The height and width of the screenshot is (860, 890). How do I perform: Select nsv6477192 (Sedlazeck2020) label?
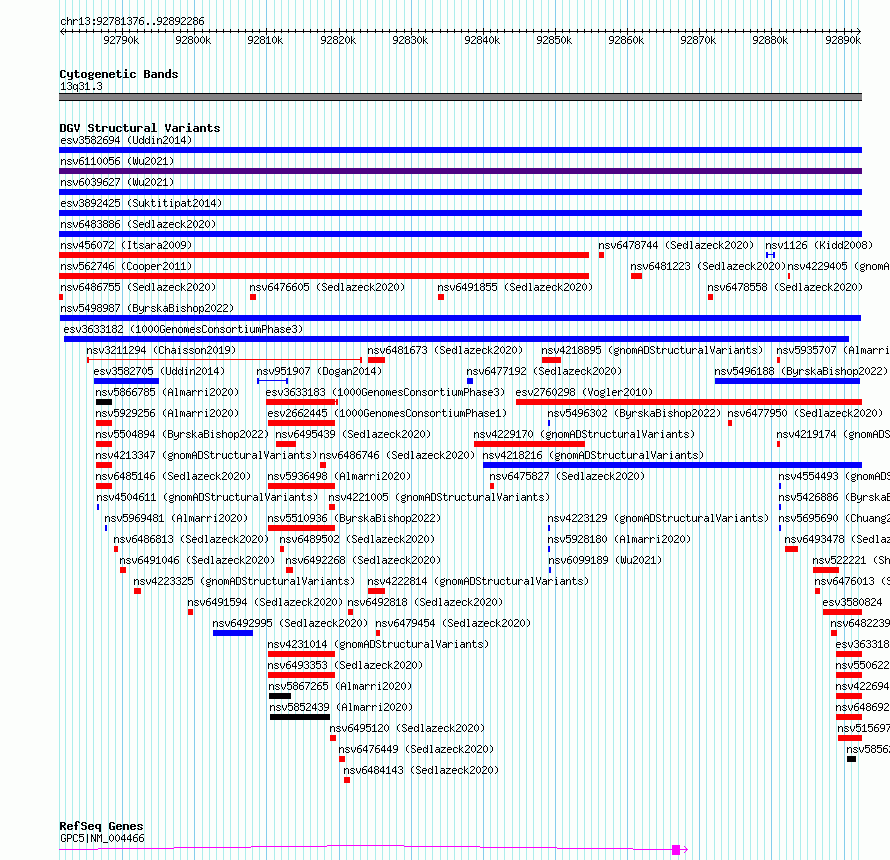[544, 371]
